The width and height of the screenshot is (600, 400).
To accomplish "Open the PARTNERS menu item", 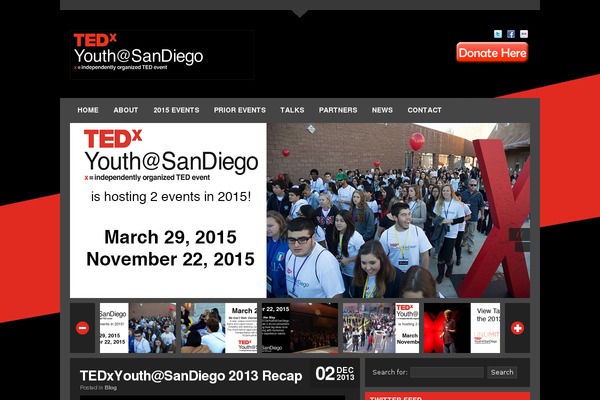I will pyautogui.click(x=338, y=110).
